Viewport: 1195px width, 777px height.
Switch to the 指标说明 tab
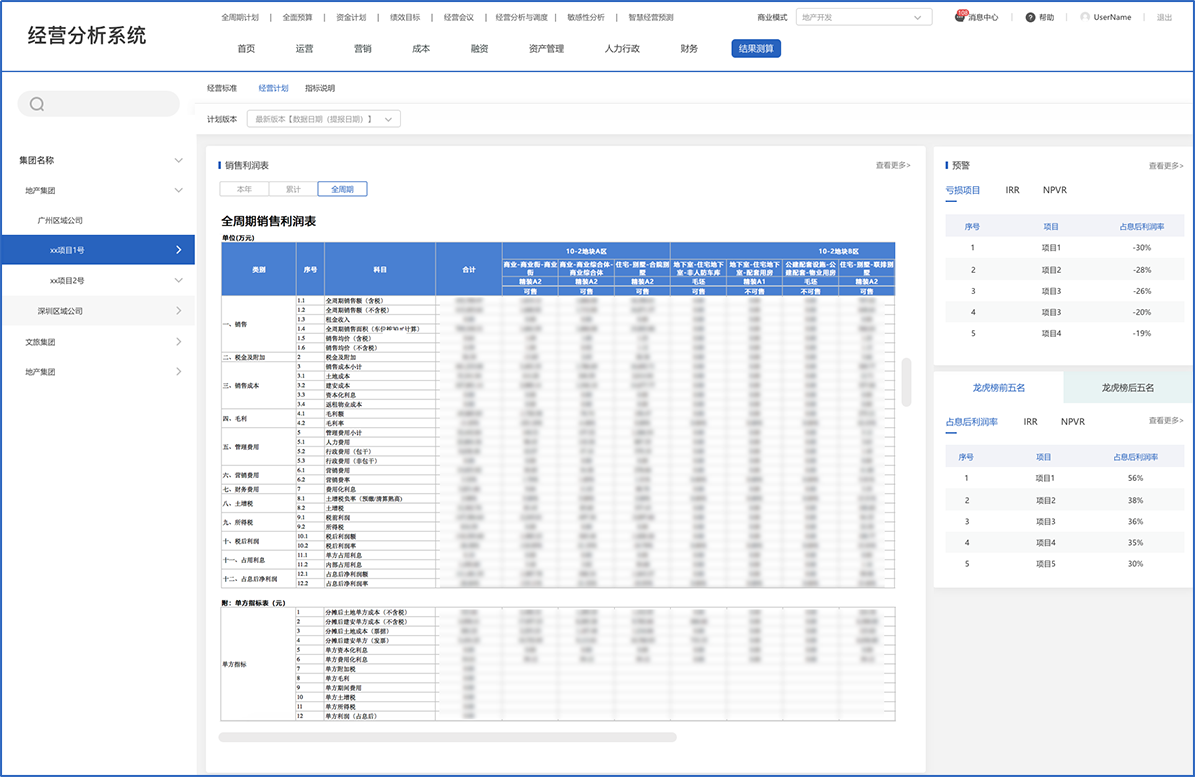coord(320,88)
